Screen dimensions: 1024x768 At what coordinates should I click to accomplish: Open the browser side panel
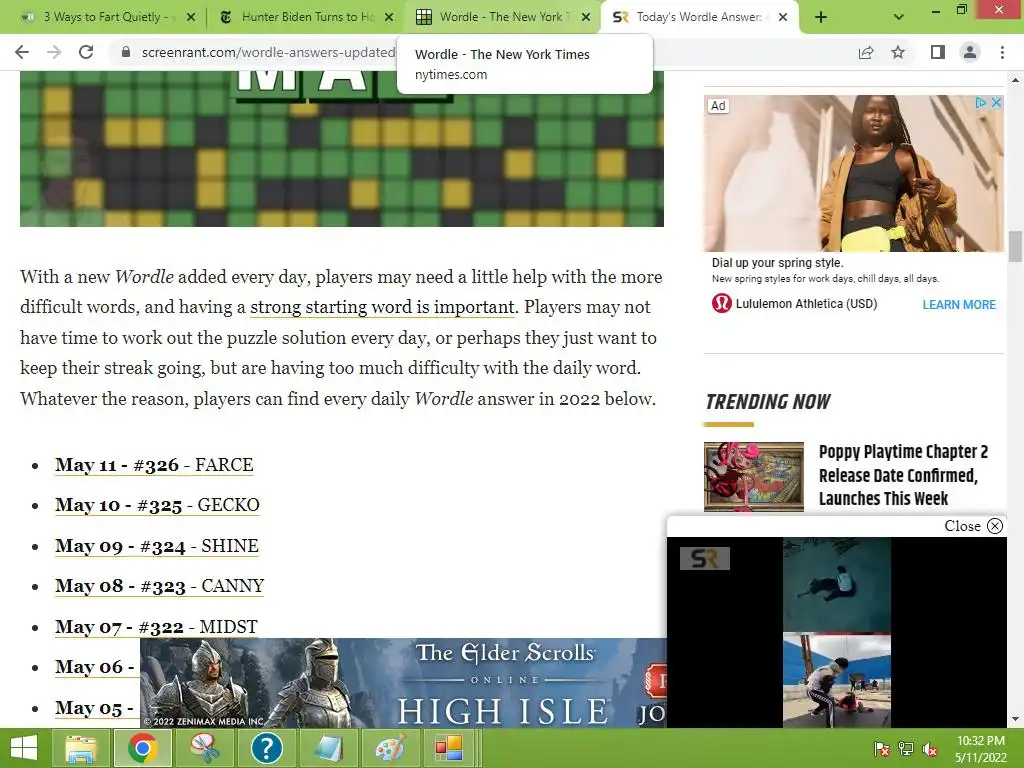(x=938, y=52)
